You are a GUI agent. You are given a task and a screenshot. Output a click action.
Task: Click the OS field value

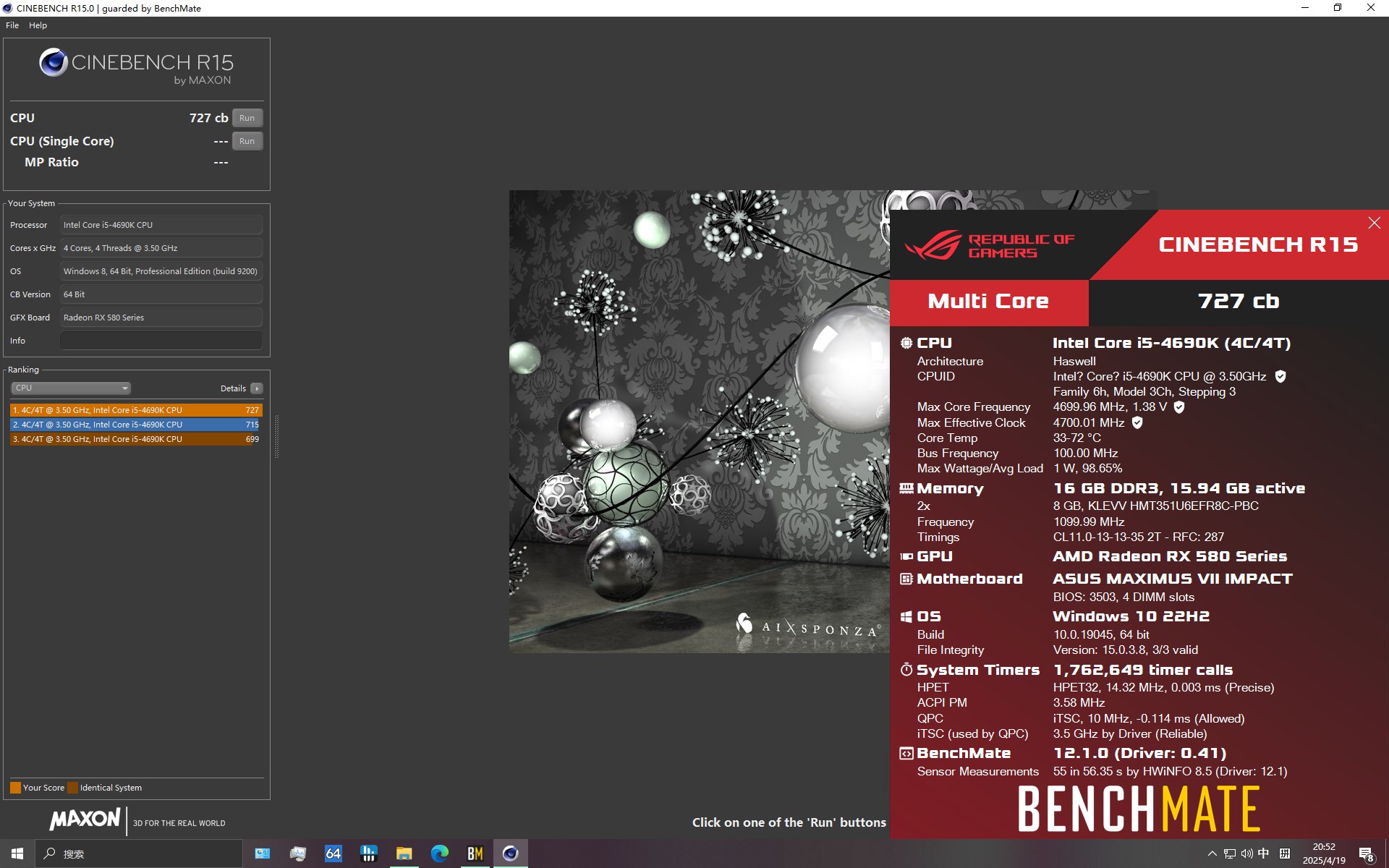[x=161, y=271]
